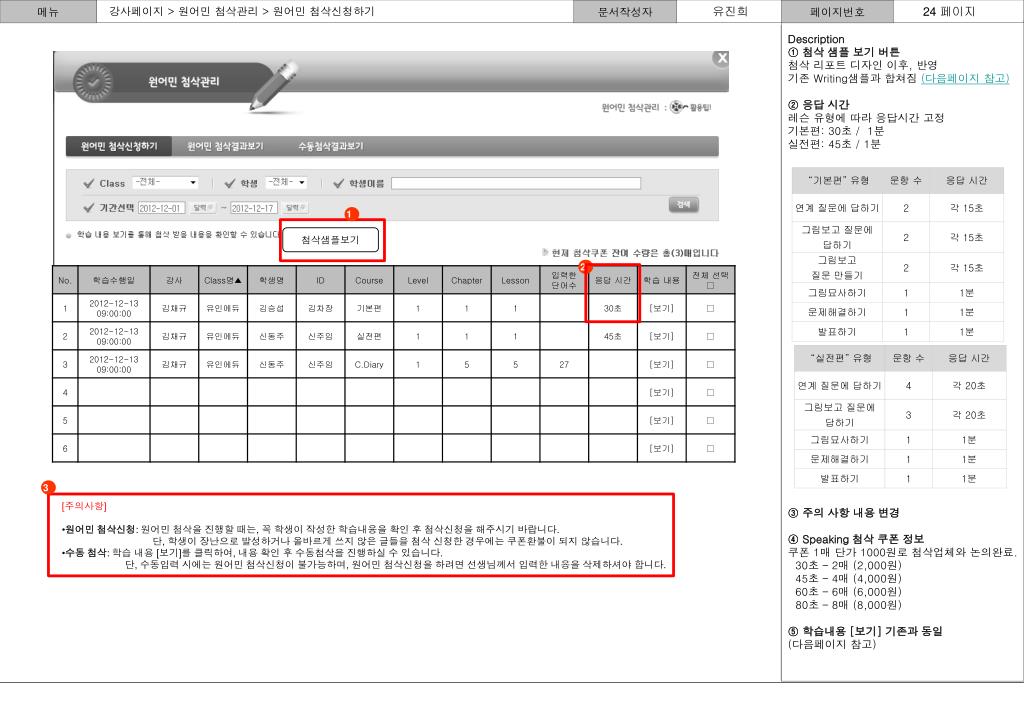Screen dimensions: 1024x713
Task: Expand the 학생 dropdown
Action: click(286, 183)
